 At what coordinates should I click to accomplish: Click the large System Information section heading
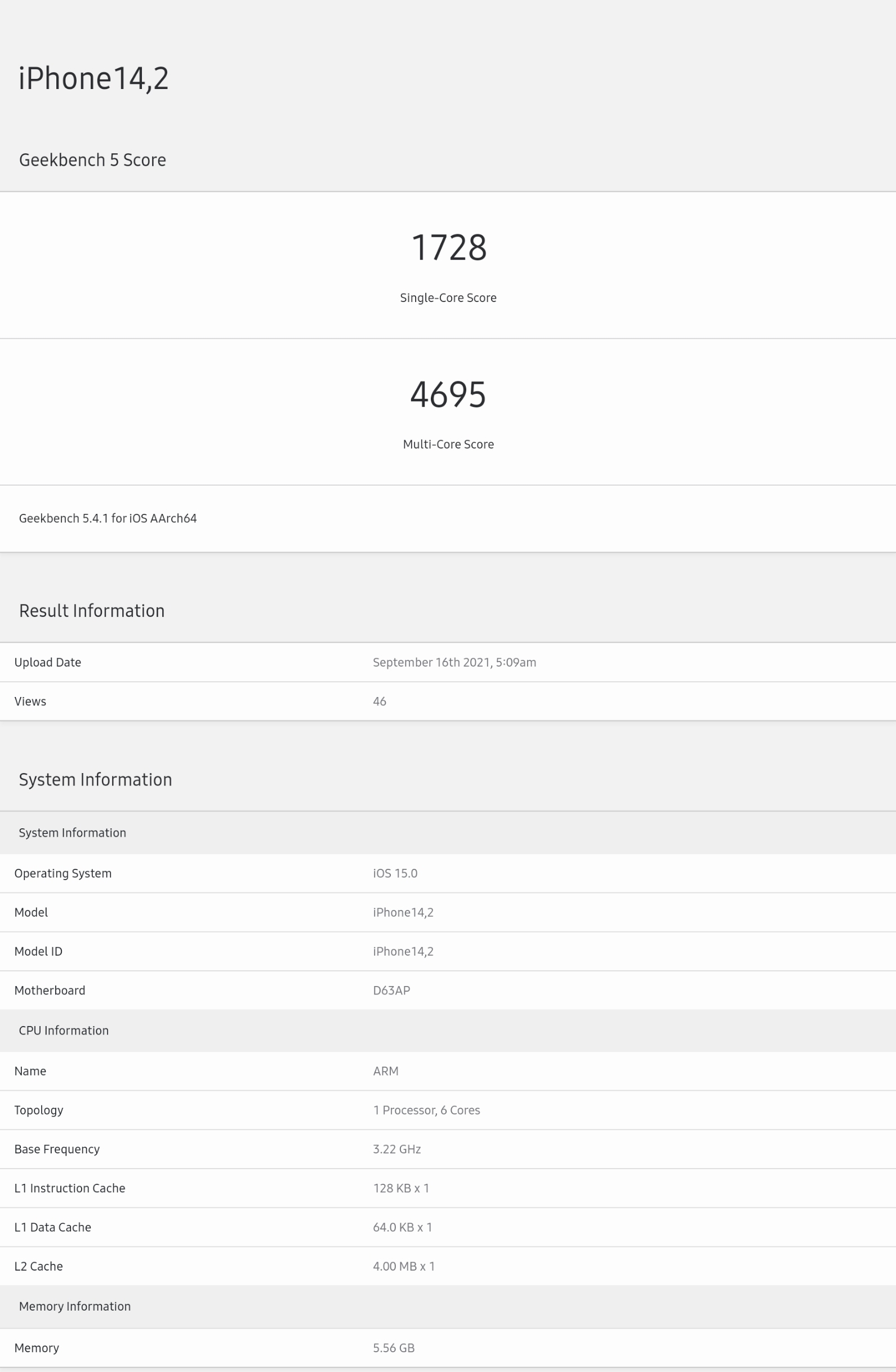pyautogui.click(x=95, y=779)
